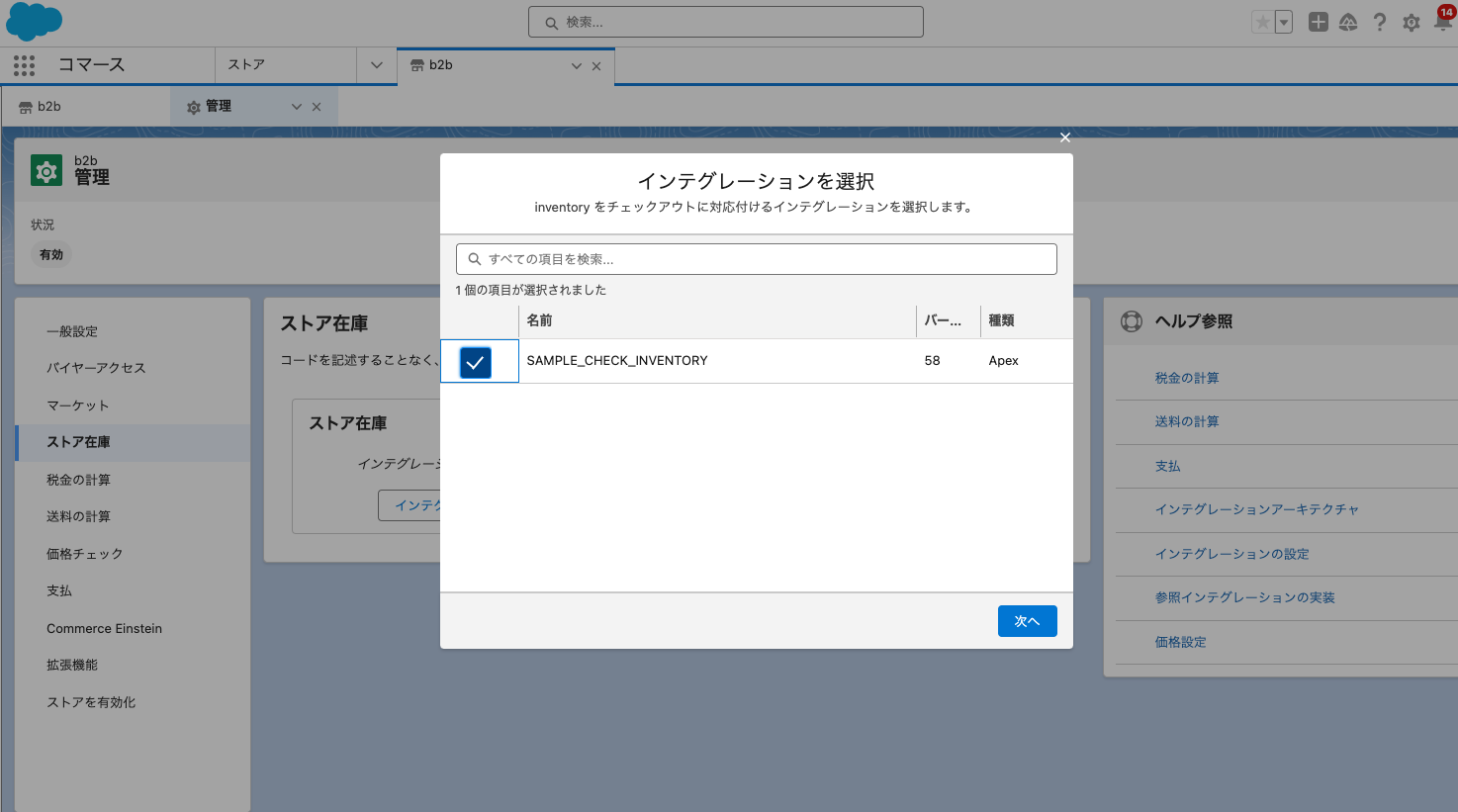This screenshot has height=812, width=1458.
Task: Click the global 検索 bar at the top
Action: coord(725,22)
